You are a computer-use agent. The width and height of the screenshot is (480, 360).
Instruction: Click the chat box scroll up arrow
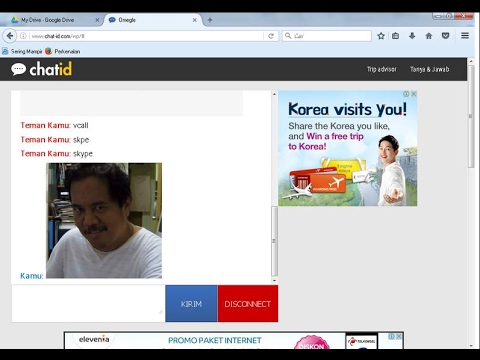(274, 94)
